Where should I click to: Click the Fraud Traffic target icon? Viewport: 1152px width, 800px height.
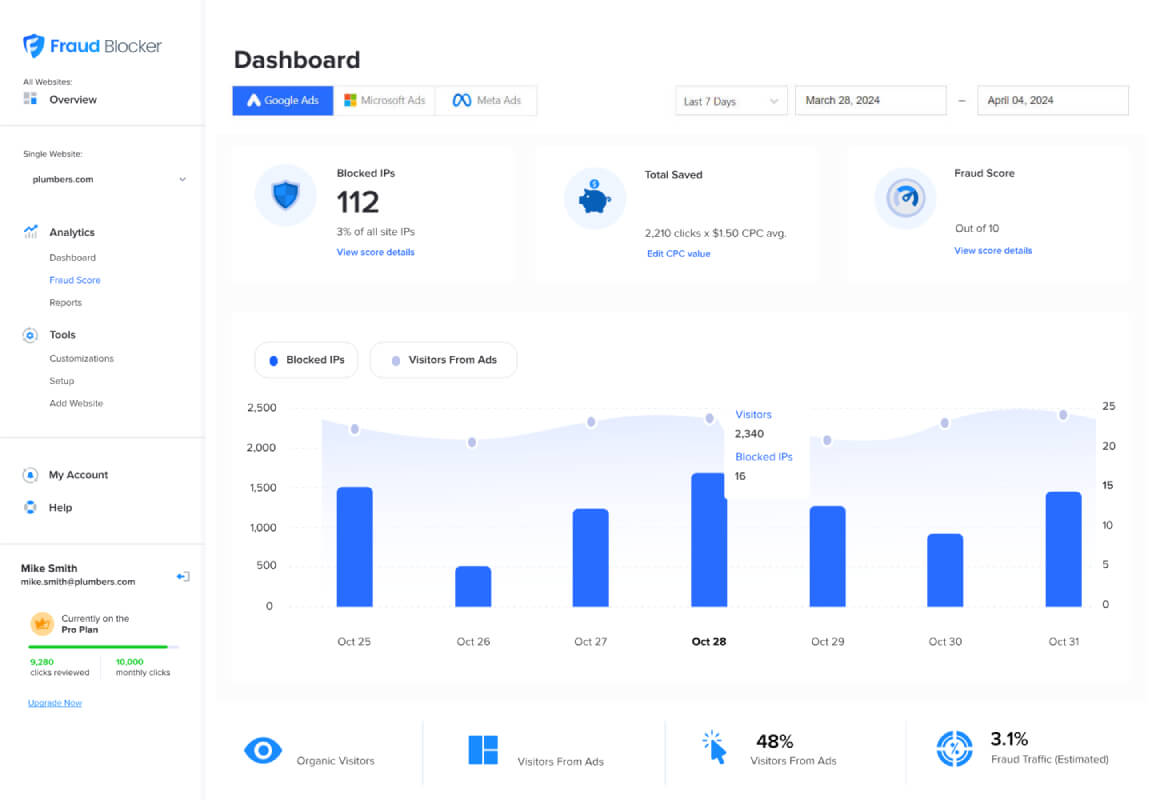[x=954, y=749]
